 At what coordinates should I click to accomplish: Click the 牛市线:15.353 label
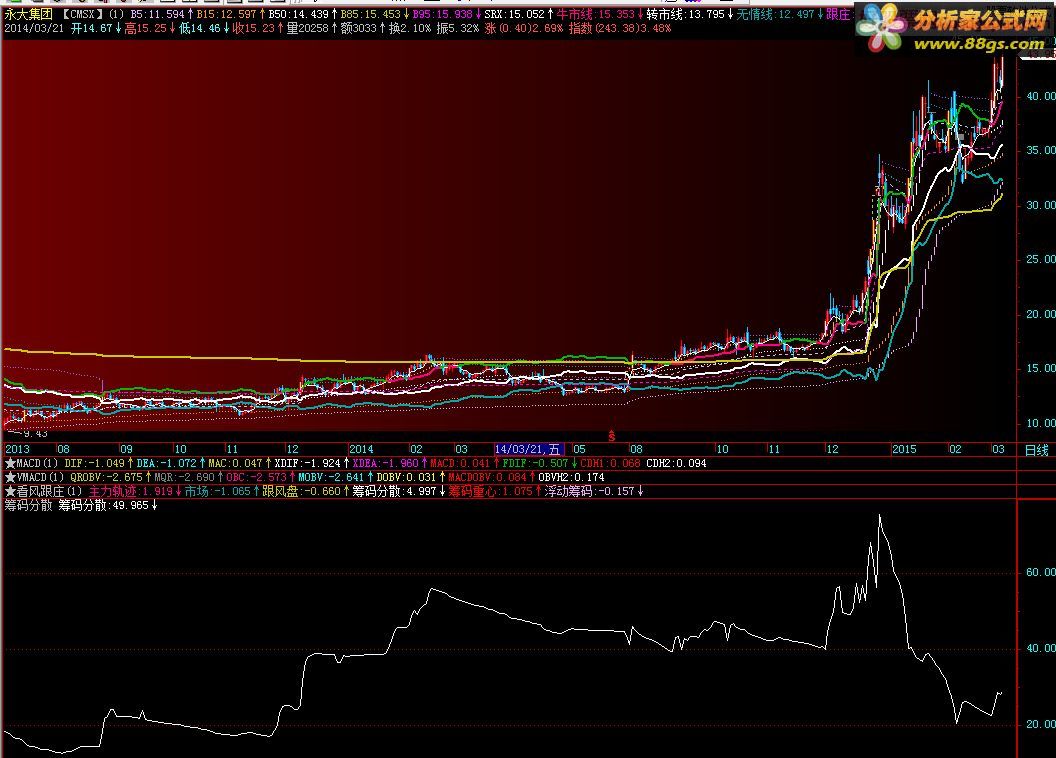click(595, 14)
